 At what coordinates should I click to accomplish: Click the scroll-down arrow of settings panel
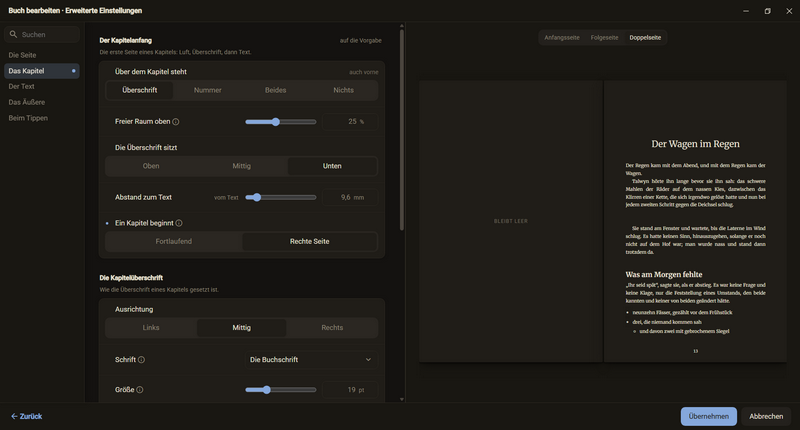click(402, 399)
